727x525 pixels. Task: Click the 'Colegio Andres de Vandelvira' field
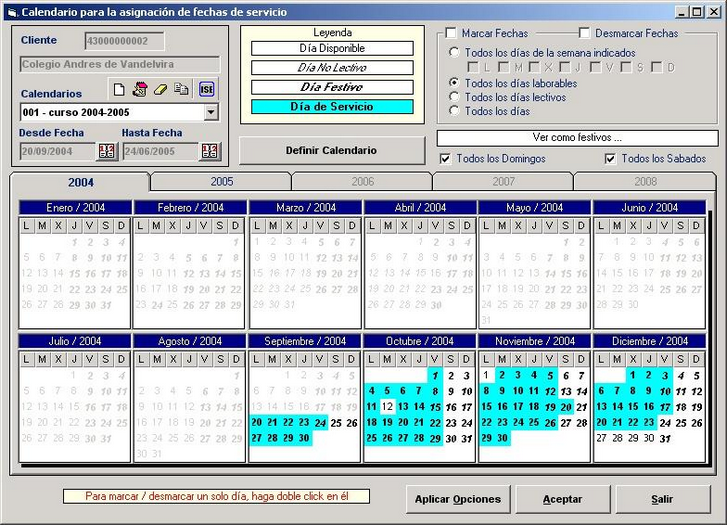point(120,64)
